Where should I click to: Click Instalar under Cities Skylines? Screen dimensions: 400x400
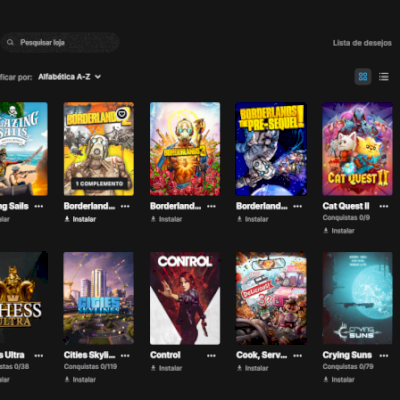(80, 380)
